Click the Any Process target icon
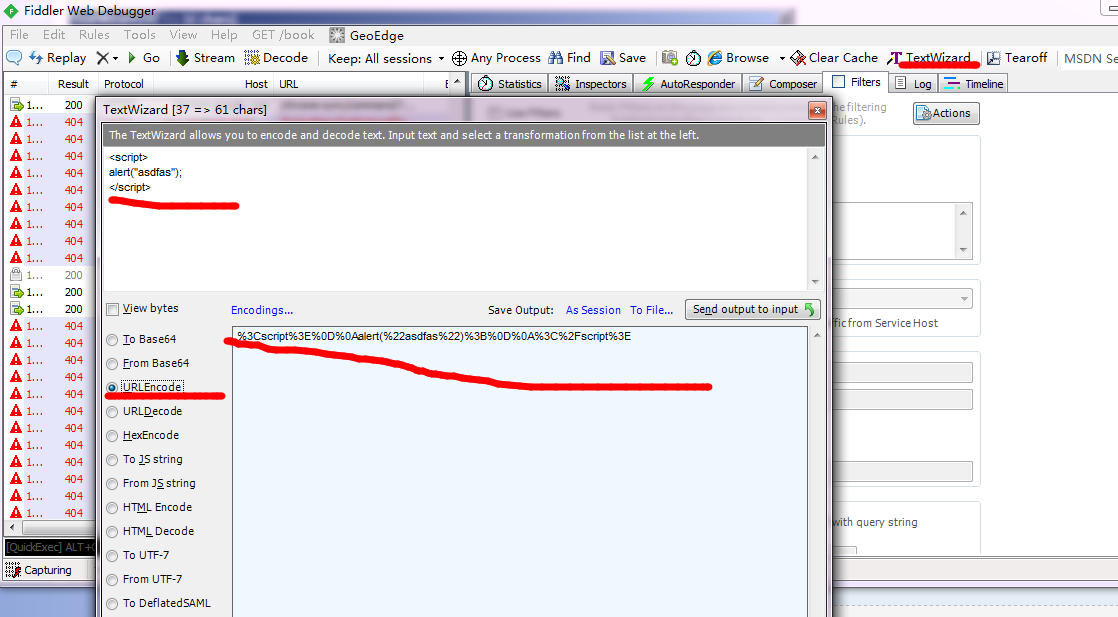Screen dimensions: 1118x617 459,58
